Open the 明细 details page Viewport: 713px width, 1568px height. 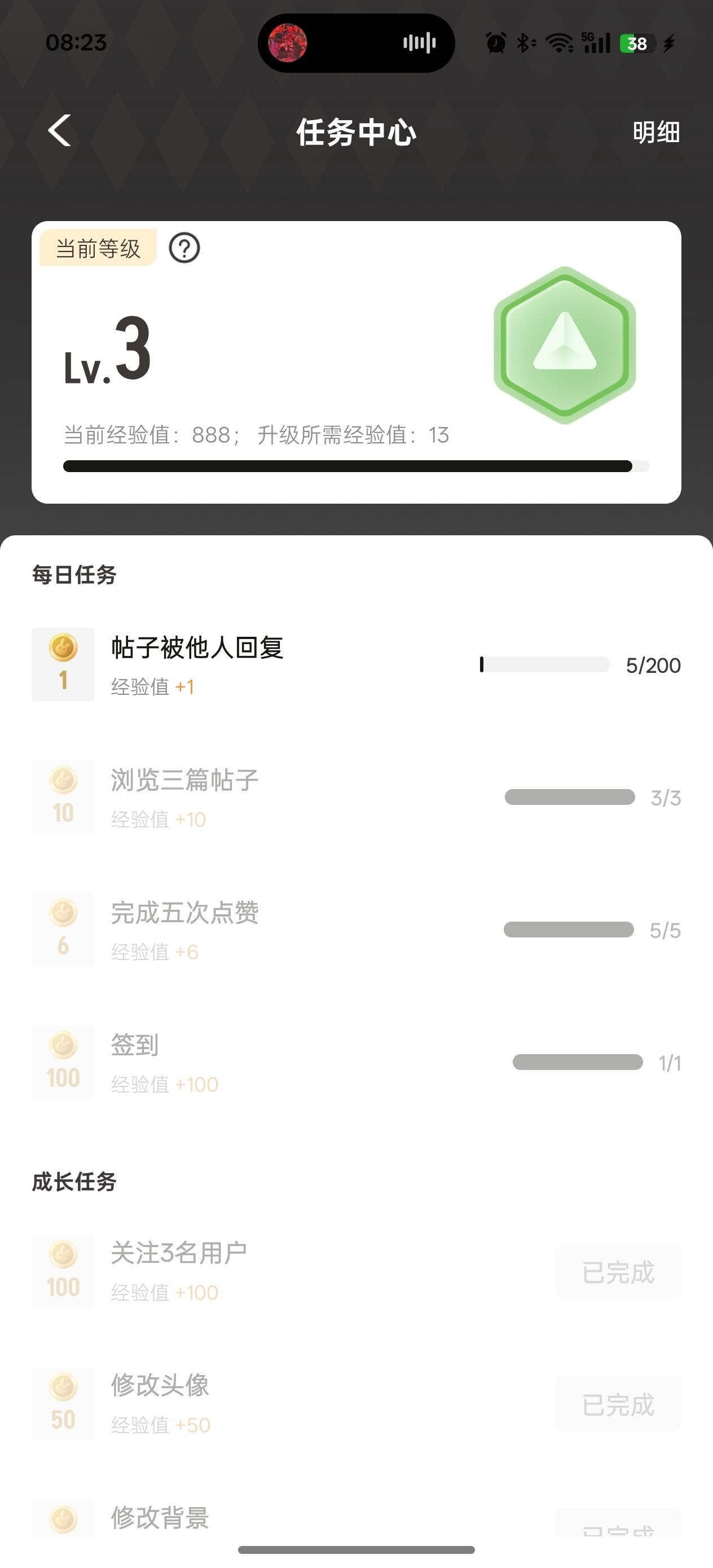coord(656,132)
